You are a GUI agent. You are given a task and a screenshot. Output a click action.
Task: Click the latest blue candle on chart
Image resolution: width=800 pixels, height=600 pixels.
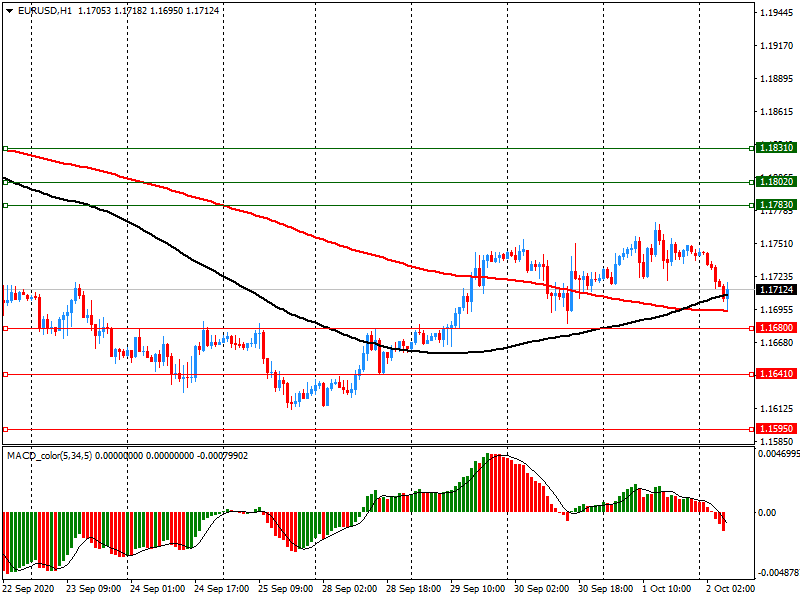[x=728, y=292]
